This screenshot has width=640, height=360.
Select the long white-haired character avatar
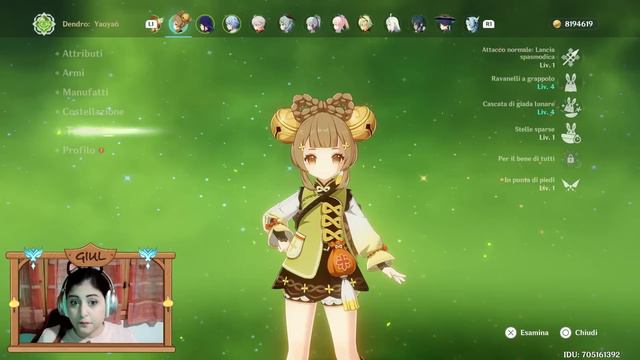[x=392, y=24]
